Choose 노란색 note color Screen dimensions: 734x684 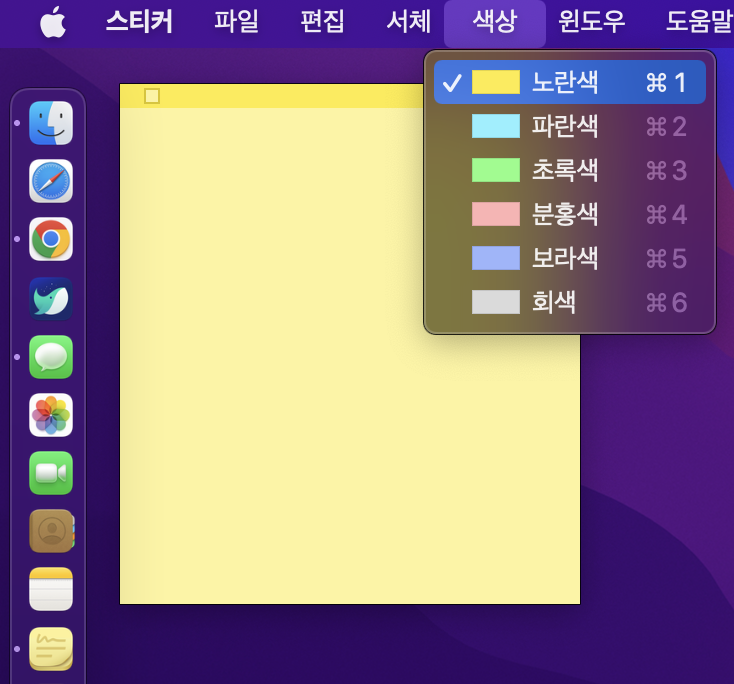click(570, 82)
